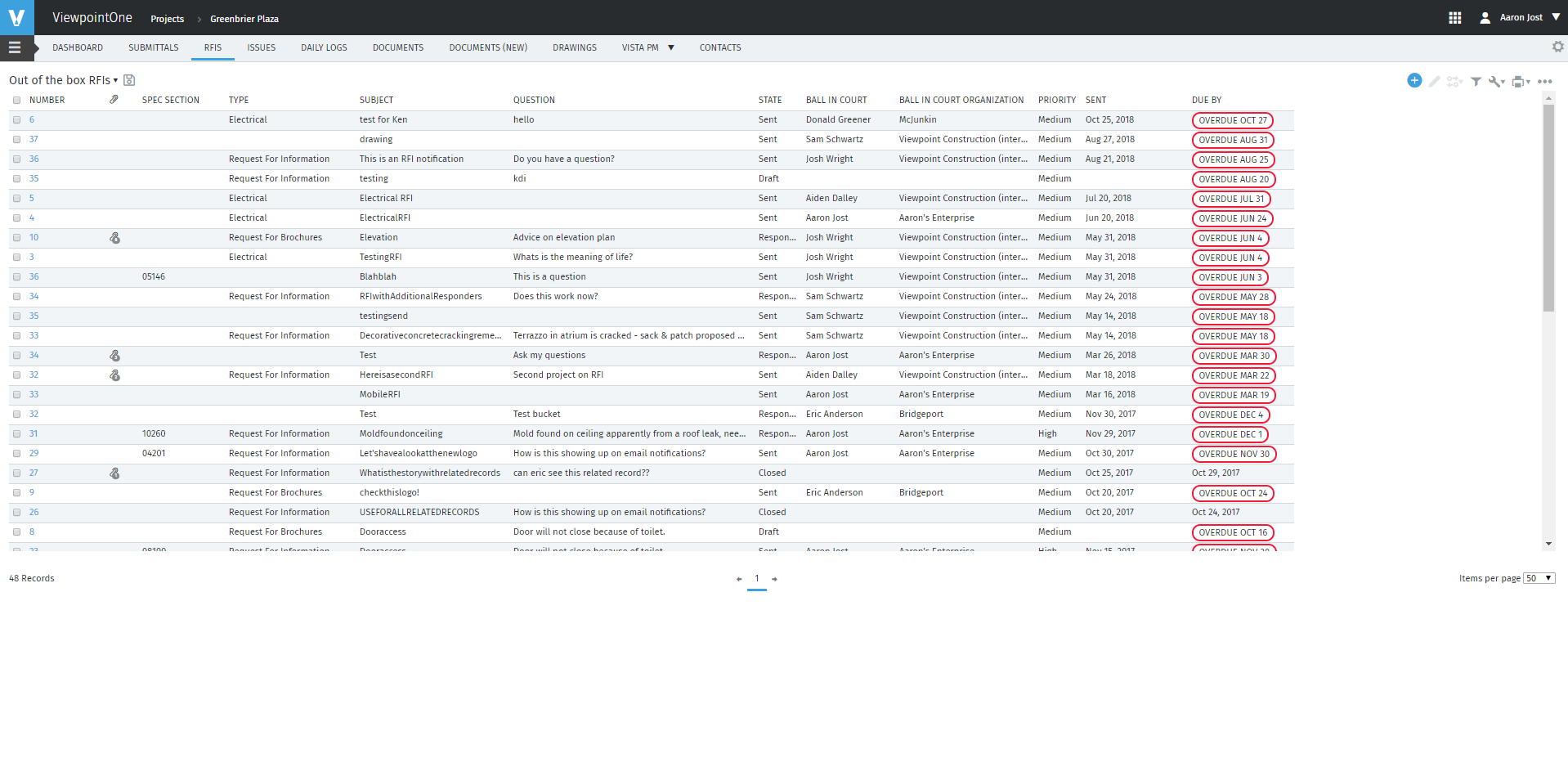Image resolution: width=1568 pixels, height=767 pixels.
Task: Toggle the select-all header checkbox
Action: pos(16,100)
